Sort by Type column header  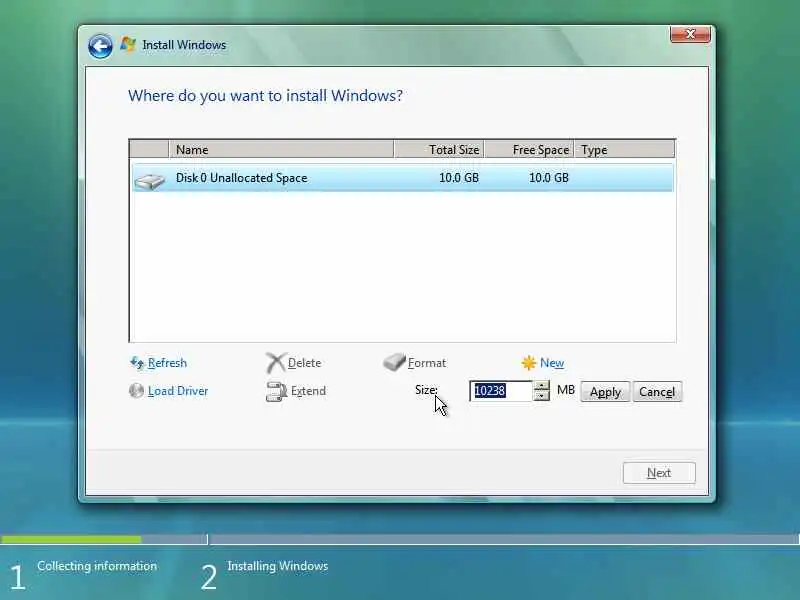tap(624, 149)
